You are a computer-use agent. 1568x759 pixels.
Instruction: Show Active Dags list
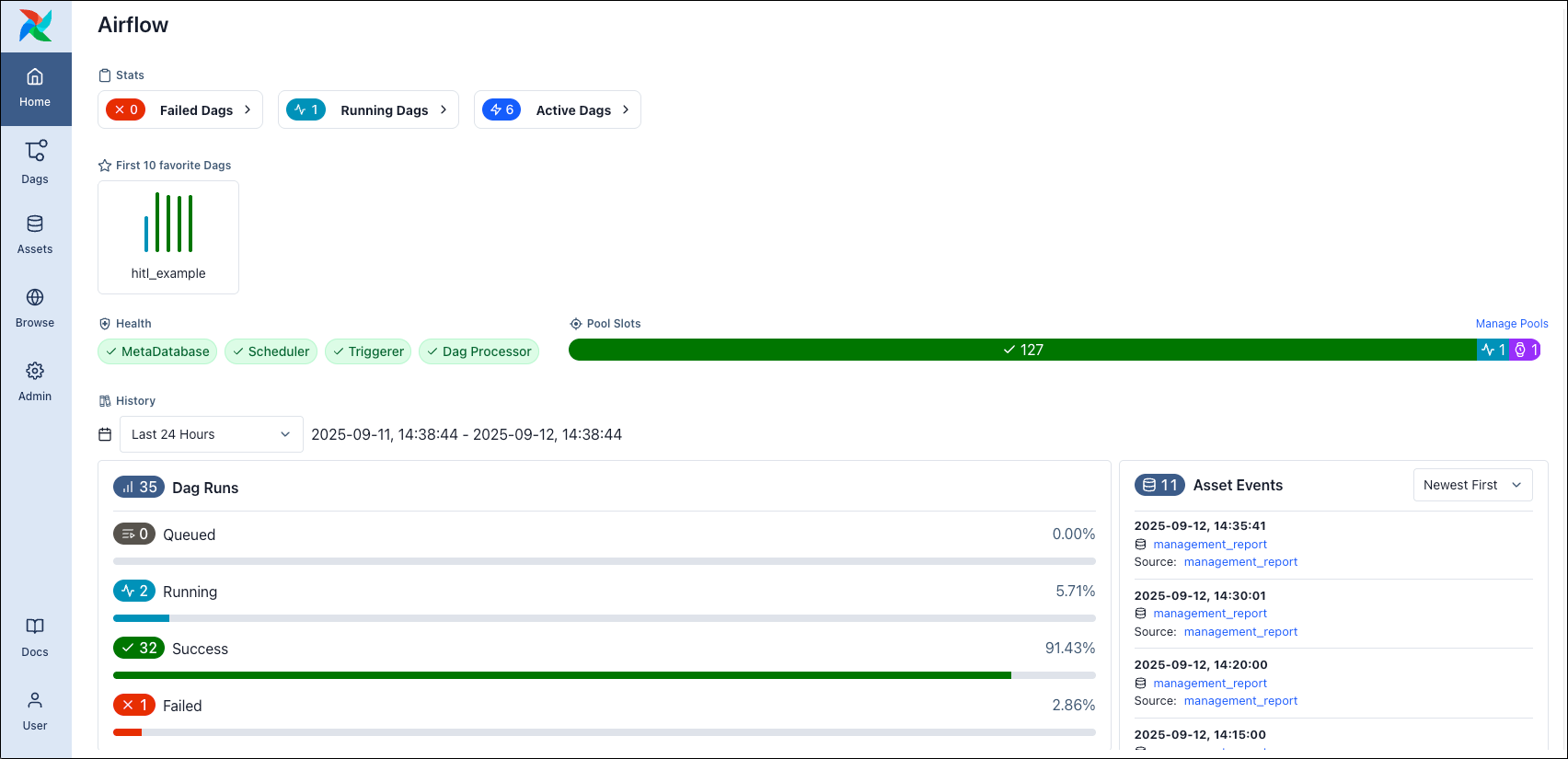click(557, 109)
